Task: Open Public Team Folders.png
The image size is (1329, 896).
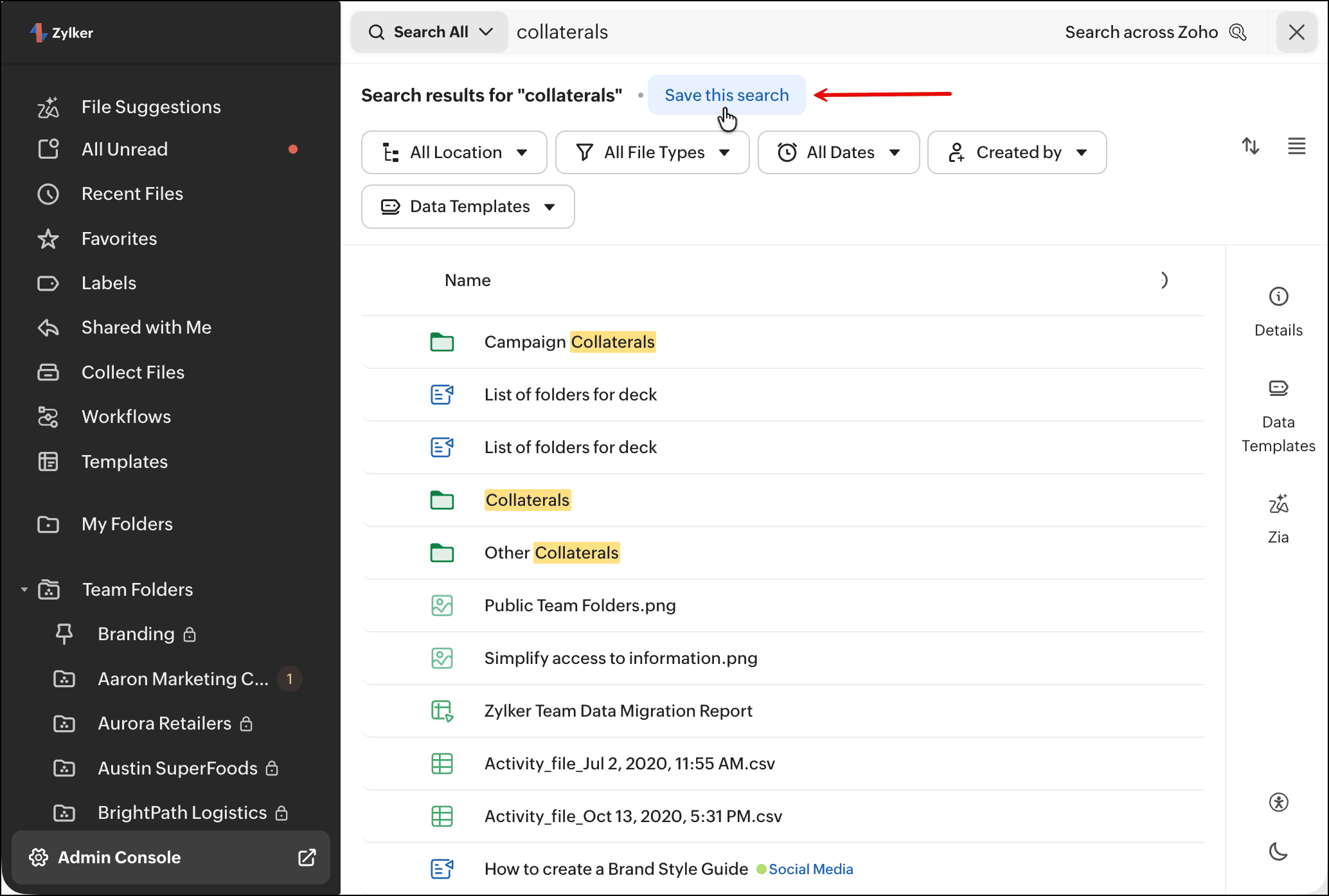Action: (x=580, y=605)
